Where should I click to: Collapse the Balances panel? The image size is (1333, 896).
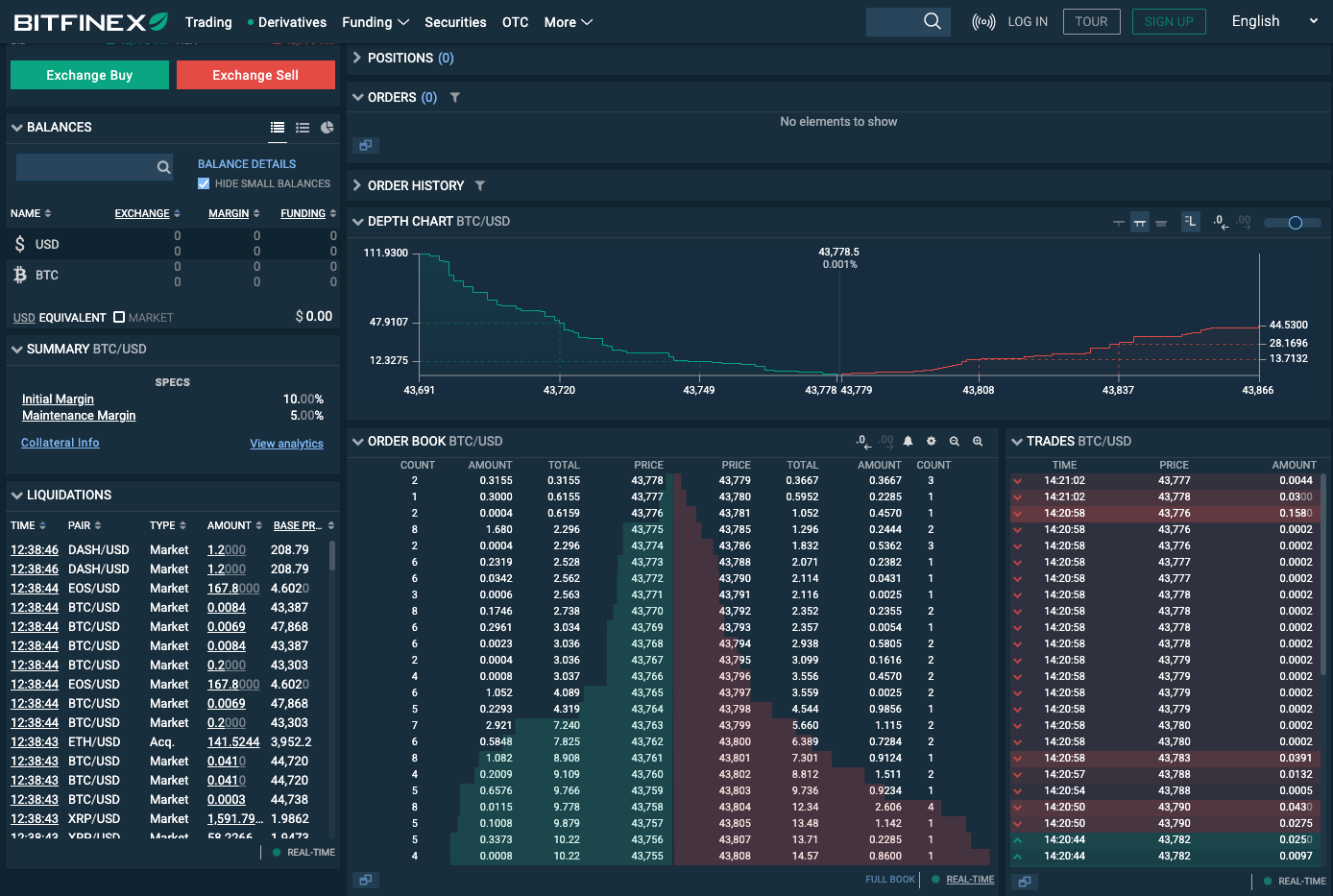pos(16,127)
